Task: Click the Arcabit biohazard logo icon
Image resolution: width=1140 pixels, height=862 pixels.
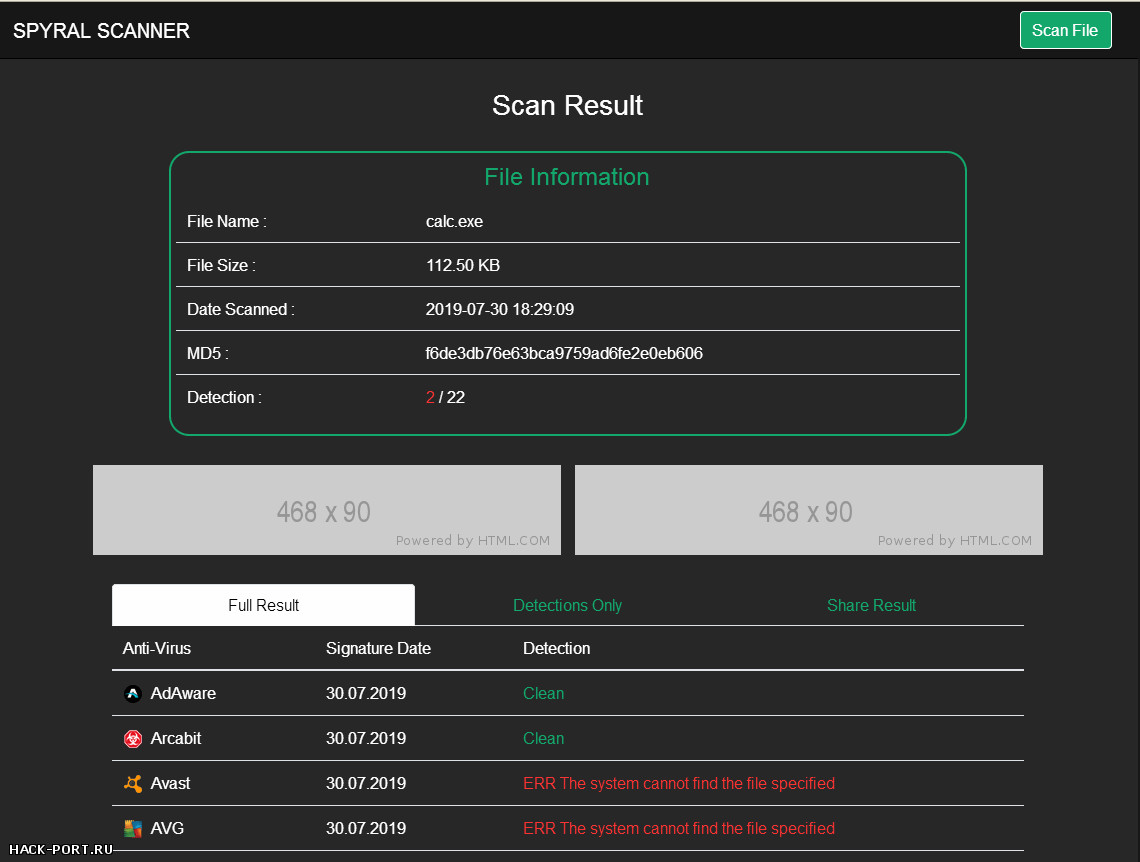Action: coord(132,738)
